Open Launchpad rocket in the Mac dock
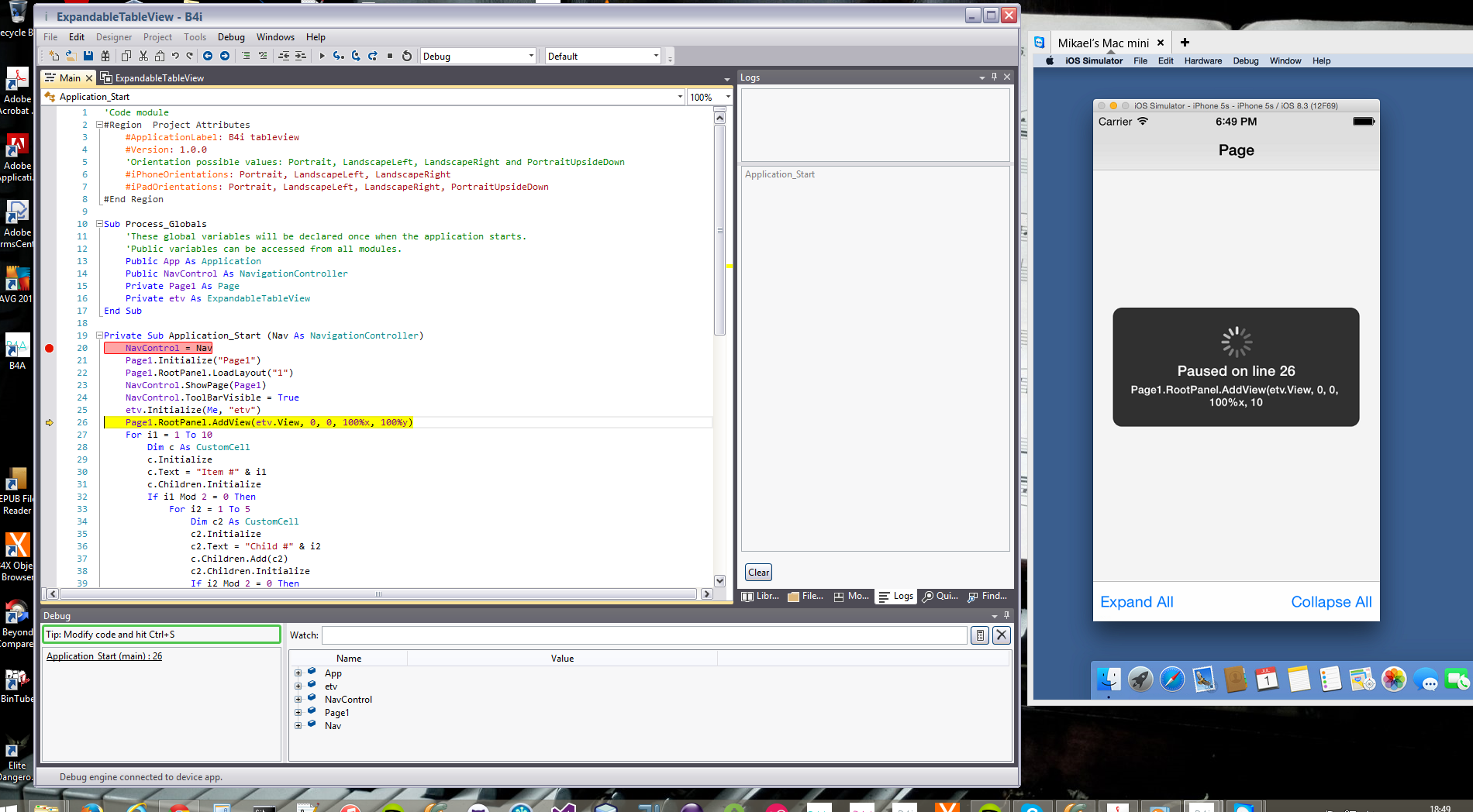1473x812 pixels. pyautogui.click(x=1140, y=680)
